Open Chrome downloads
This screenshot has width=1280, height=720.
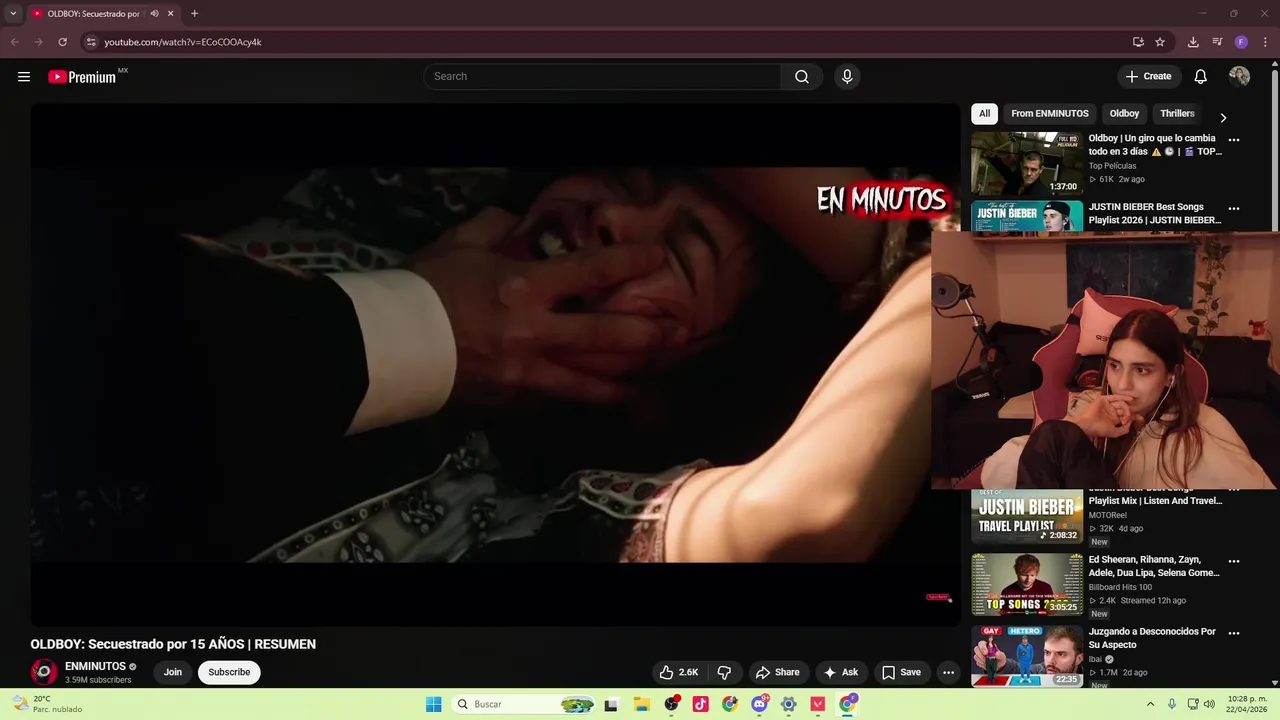[x=1193, y=42]
